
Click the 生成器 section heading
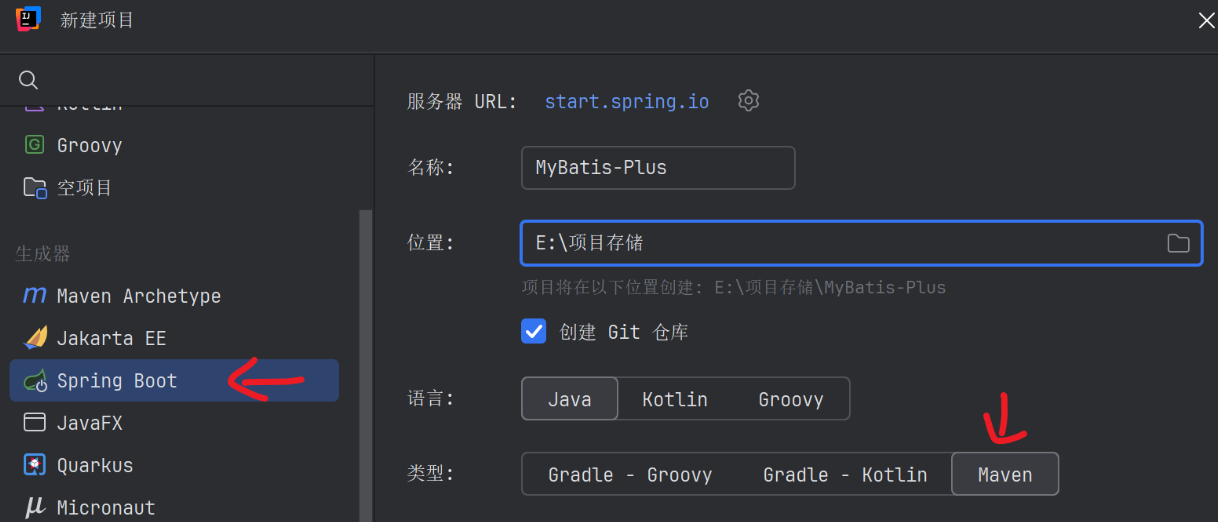click(43, 254)
